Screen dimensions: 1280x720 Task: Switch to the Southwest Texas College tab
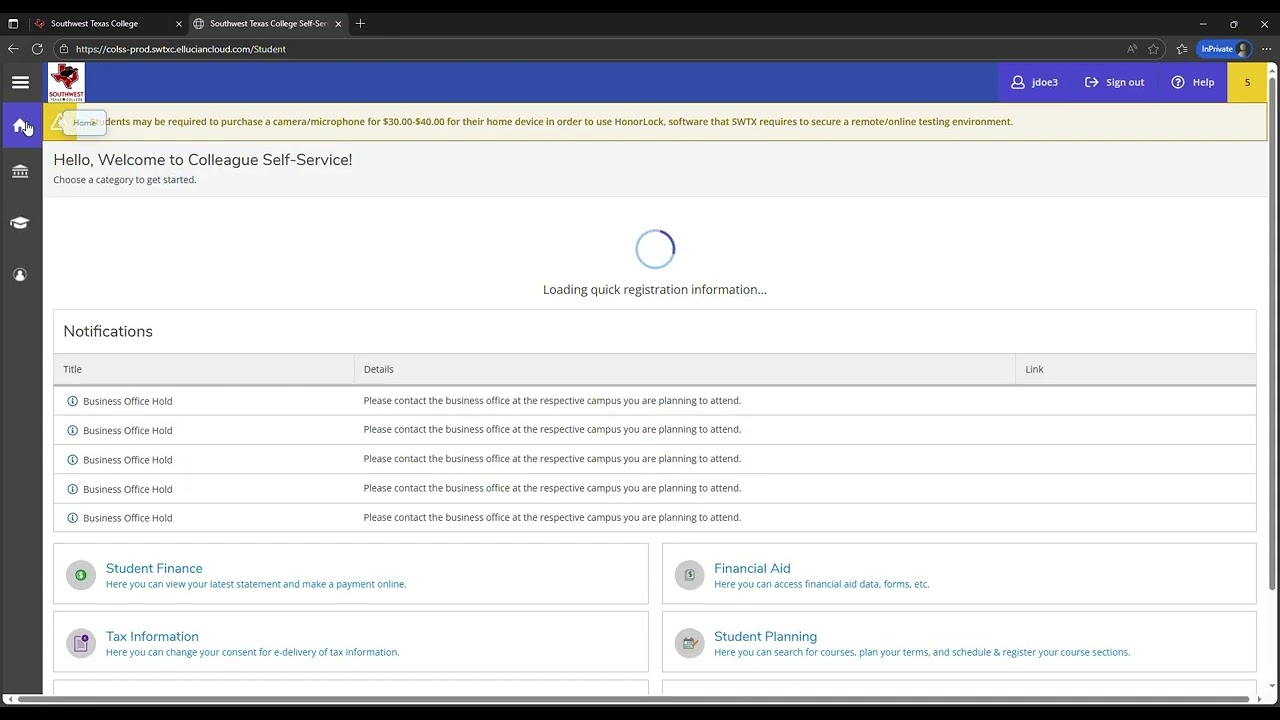tap(105, 23)
